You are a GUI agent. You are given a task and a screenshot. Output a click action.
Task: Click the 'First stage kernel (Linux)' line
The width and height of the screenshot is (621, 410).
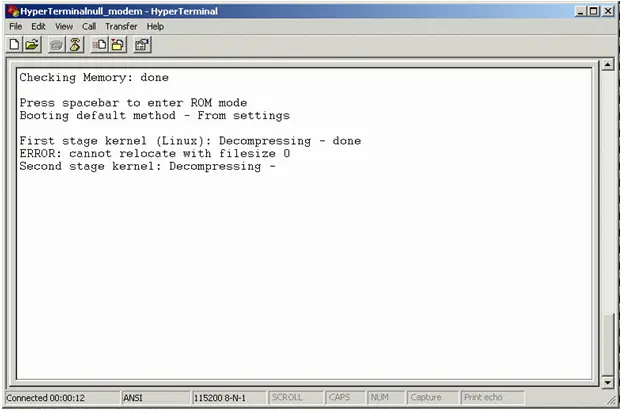click(x=190, y=141)
